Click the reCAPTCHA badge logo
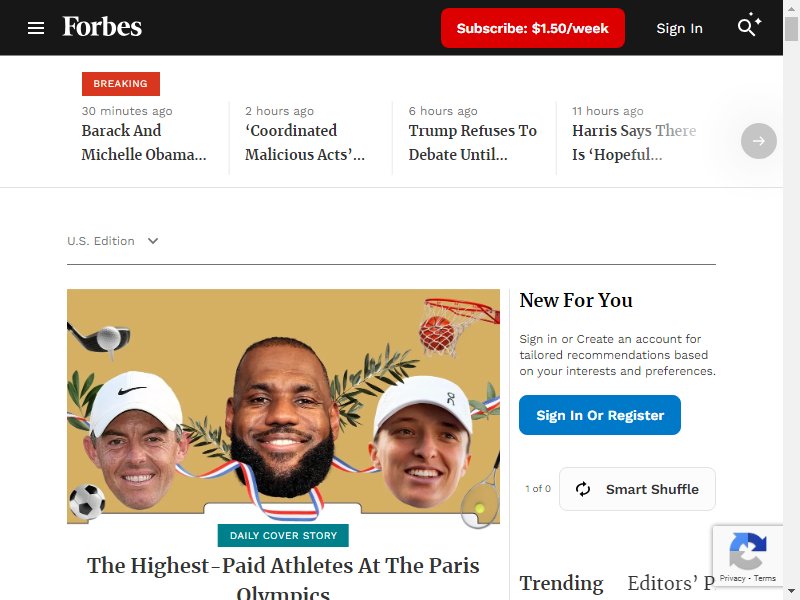This screenshot has width=800, height=600. point(748,550)
